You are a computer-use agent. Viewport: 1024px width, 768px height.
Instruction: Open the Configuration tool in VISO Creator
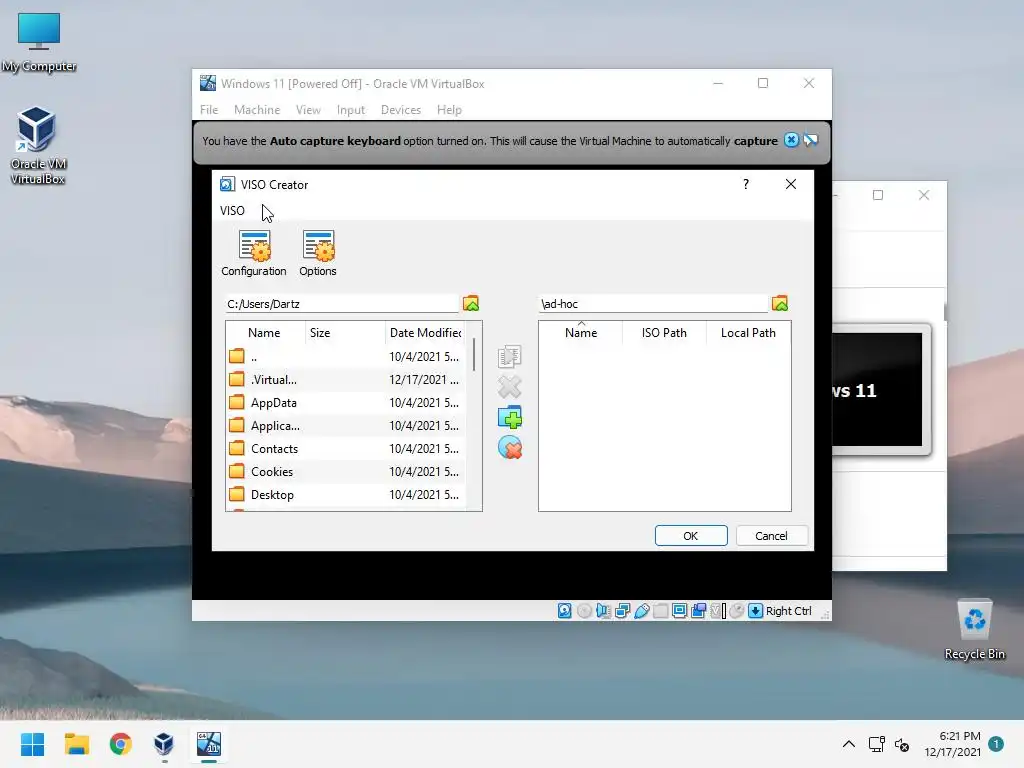pyautogui.click(x=253, y=253)
